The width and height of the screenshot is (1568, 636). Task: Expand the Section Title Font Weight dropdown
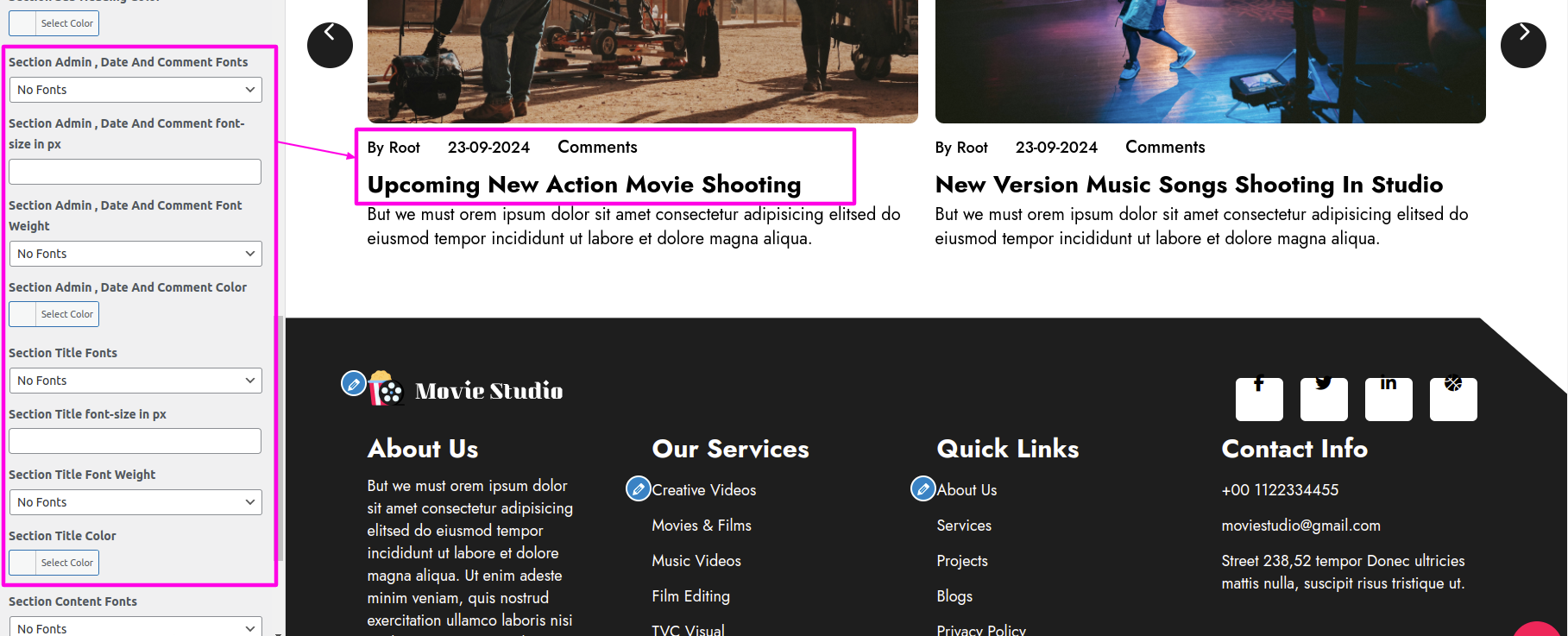(135, 502)
